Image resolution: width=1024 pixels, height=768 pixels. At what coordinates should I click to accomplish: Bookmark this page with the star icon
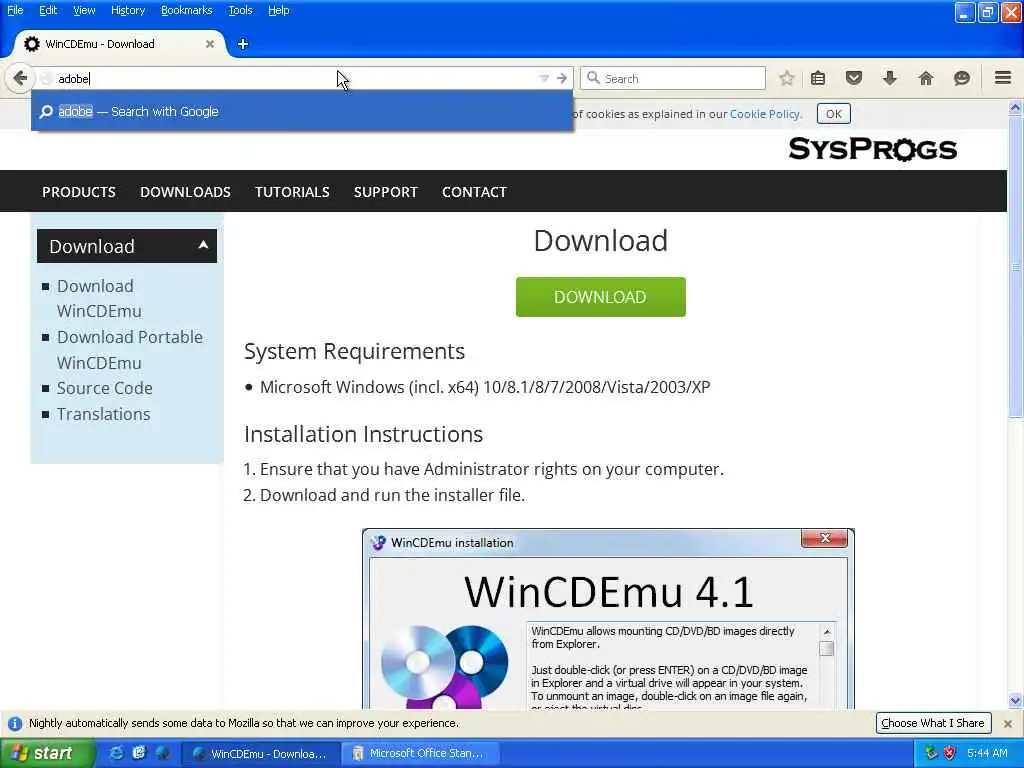787,78
